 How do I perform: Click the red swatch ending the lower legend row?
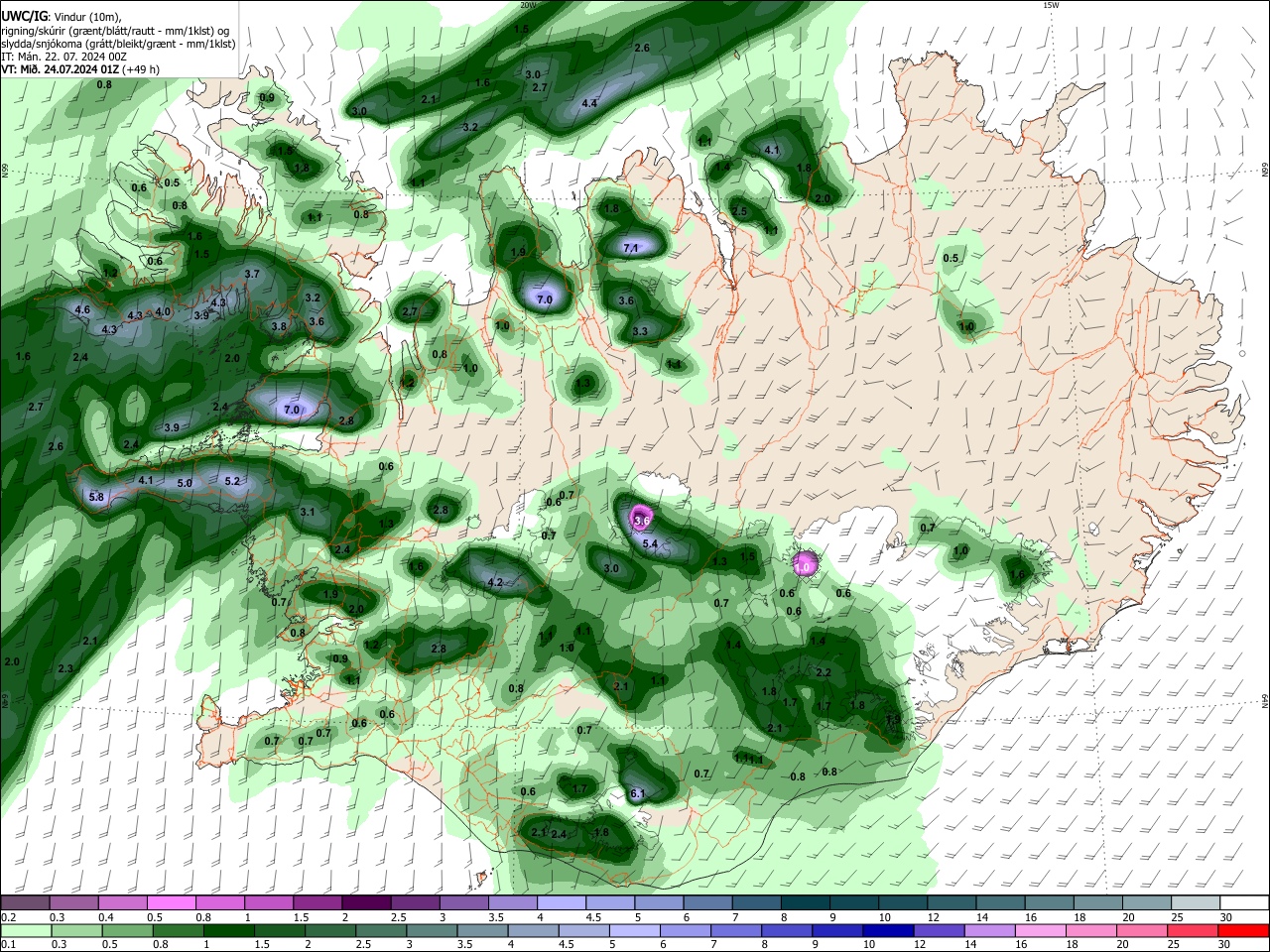coord(1244,931)
